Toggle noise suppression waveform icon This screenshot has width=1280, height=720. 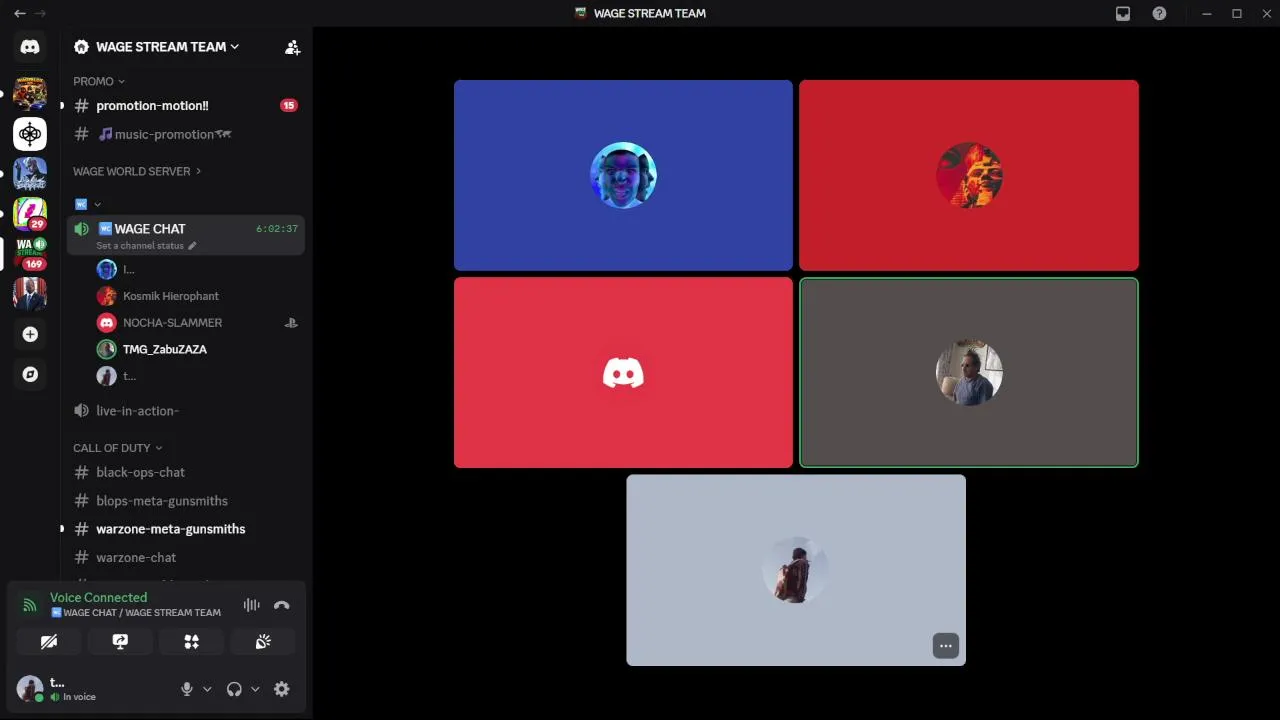click(x=251, y=605)
